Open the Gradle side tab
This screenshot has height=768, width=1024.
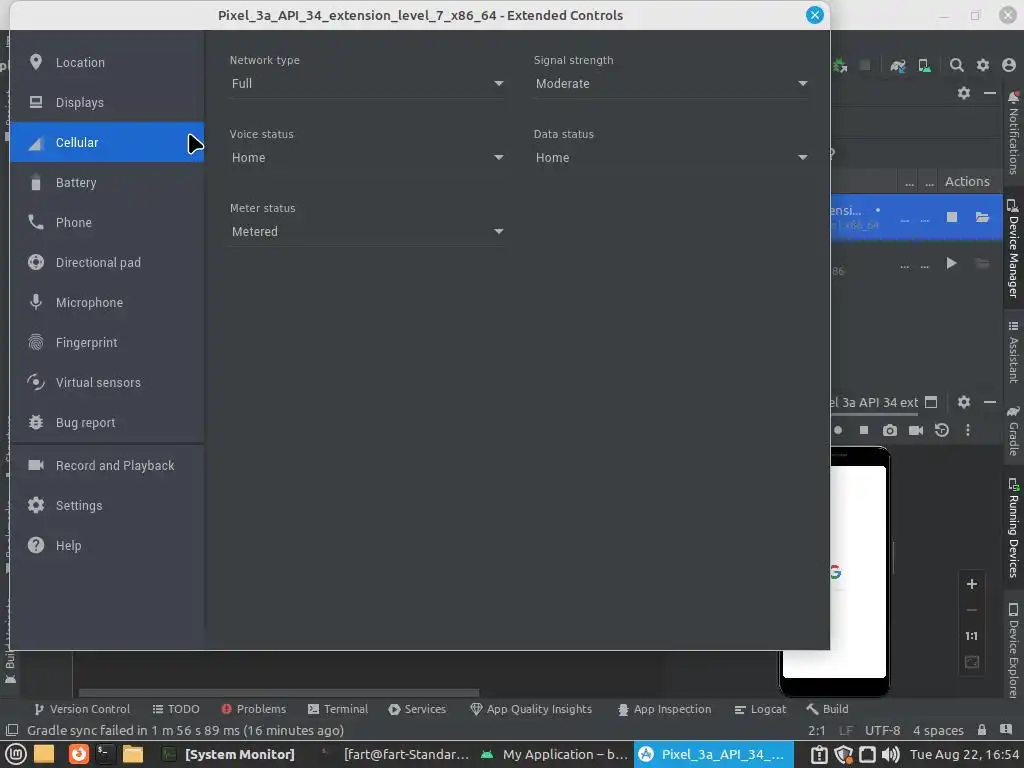1013,430
